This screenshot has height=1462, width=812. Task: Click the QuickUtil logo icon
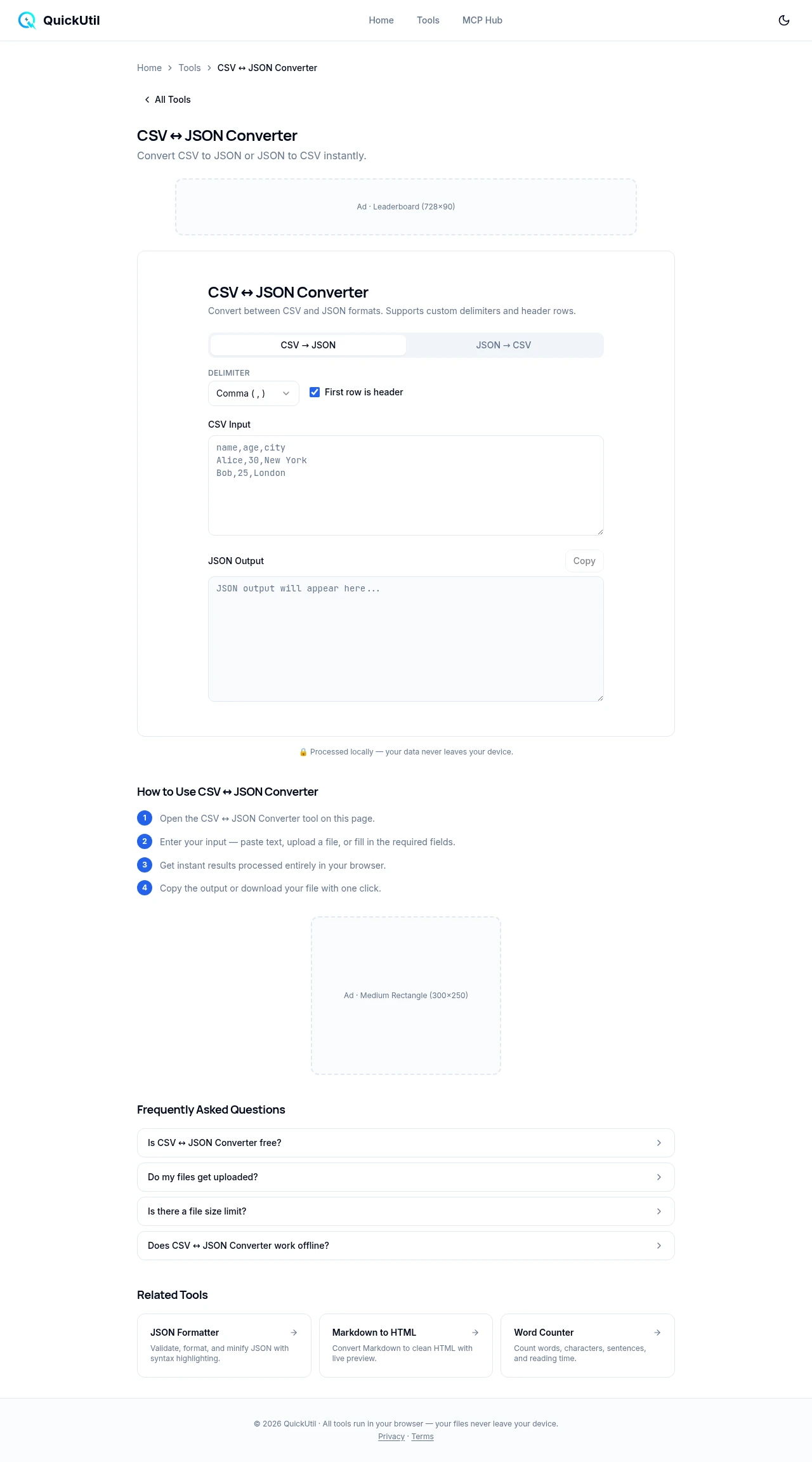pyautogui.click(x=27, y=20)
